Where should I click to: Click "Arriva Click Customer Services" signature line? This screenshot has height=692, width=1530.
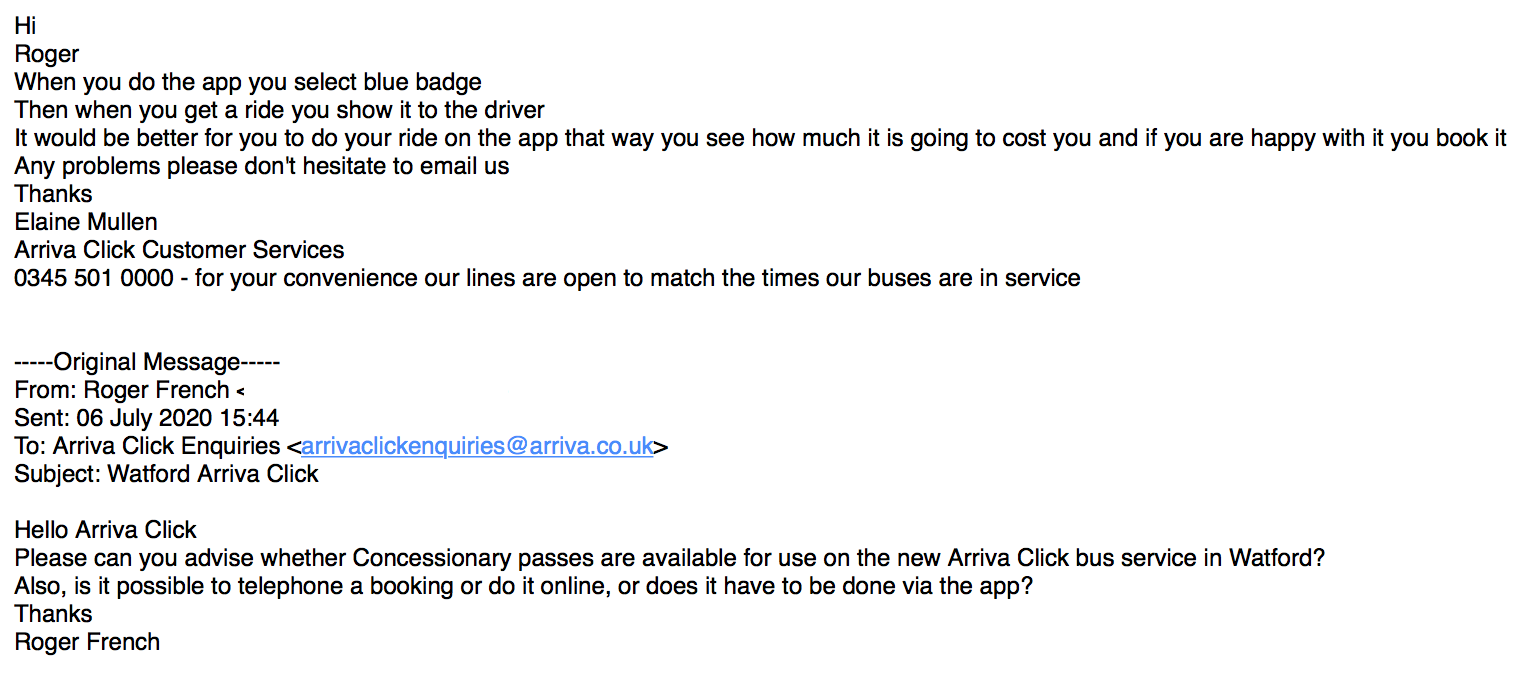[179, 250]
